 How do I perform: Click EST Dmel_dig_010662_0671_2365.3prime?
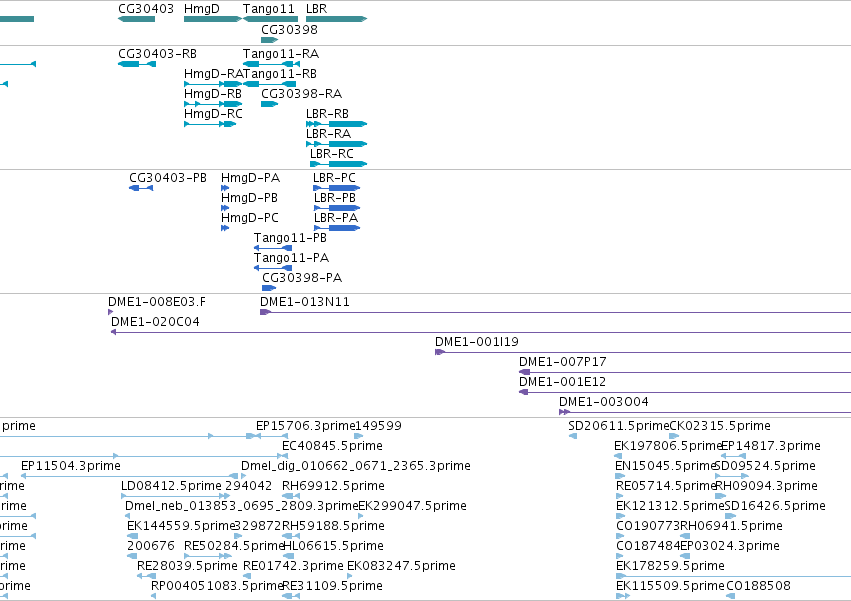[355, 466]
